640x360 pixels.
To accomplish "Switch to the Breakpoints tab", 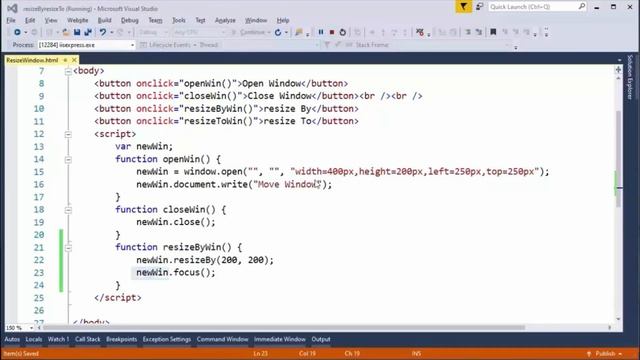I will pyautogui.click(x=121, y=339).
